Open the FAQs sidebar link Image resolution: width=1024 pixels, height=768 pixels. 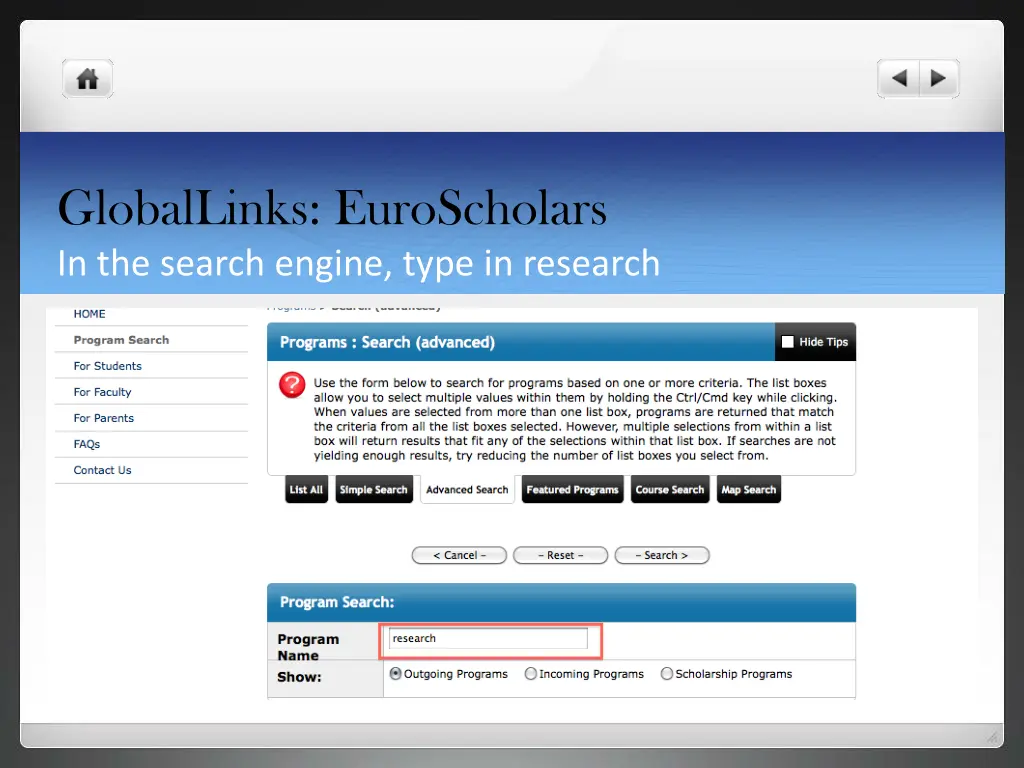(87, 445)
